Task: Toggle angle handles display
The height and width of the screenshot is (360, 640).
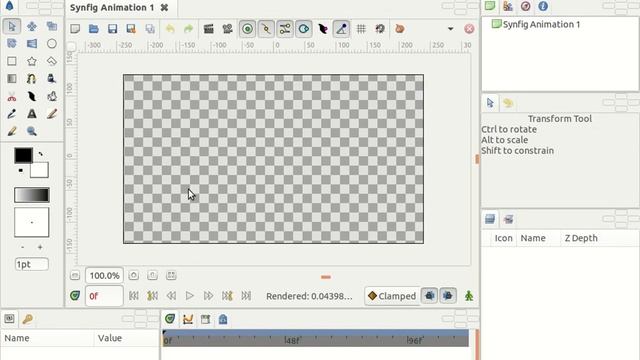Action: pyautogui.click(x=341, y=29)
